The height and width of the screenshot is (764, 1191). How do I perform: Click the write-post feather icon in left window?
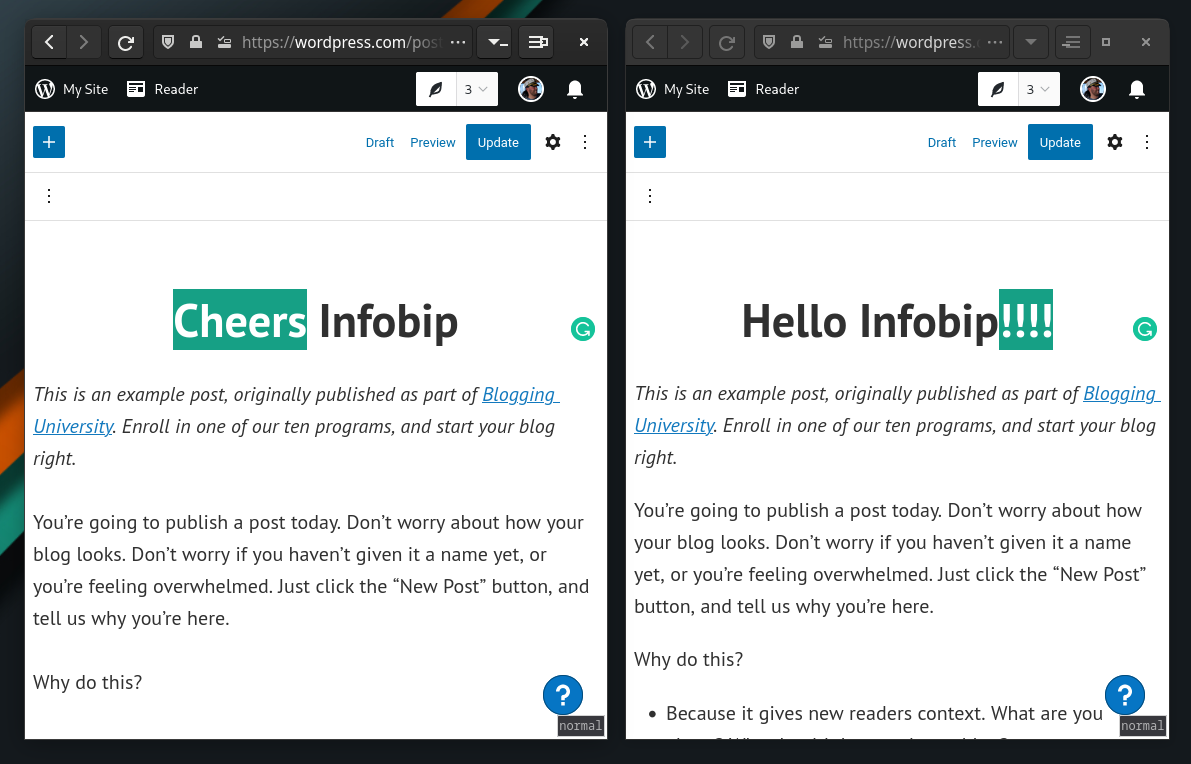click(x=436, y=90)
